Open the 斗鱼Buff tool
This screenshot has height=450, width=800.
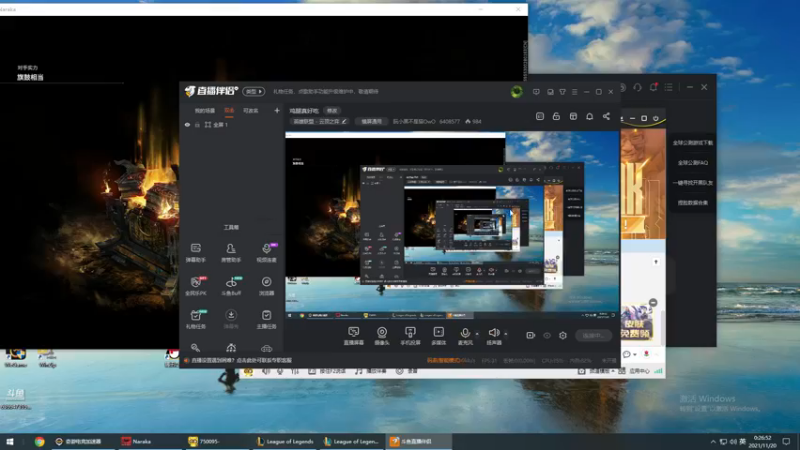(x=231, y=286)
